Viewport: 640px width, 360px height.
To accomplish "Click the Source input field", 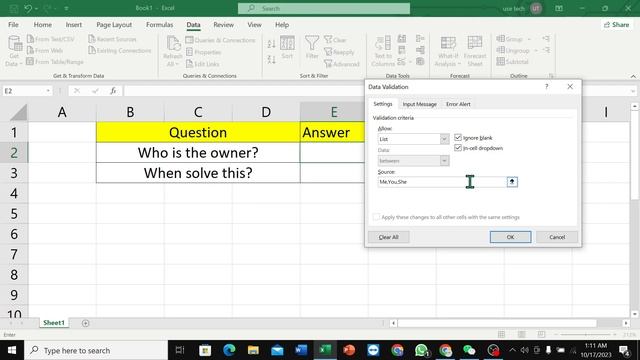I will coord(442,182).
